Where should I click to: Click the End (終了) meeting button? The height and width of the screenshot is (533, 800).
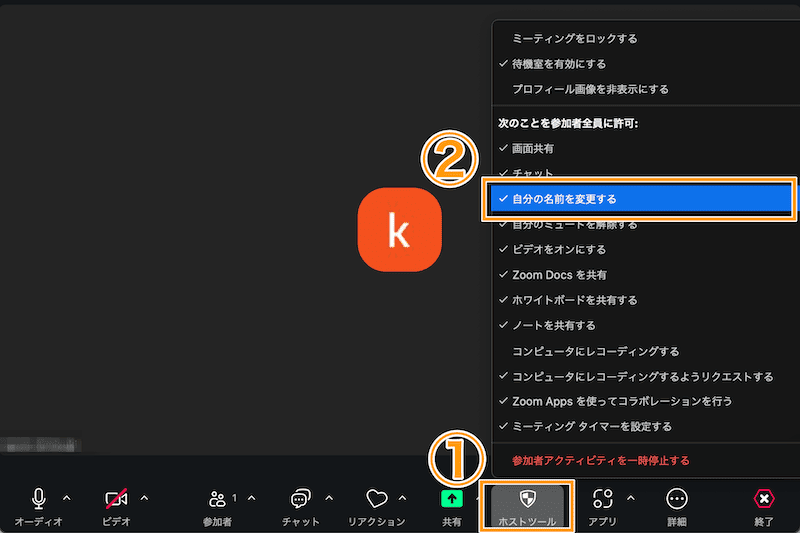pyautogui.click(x=763, y=499)
